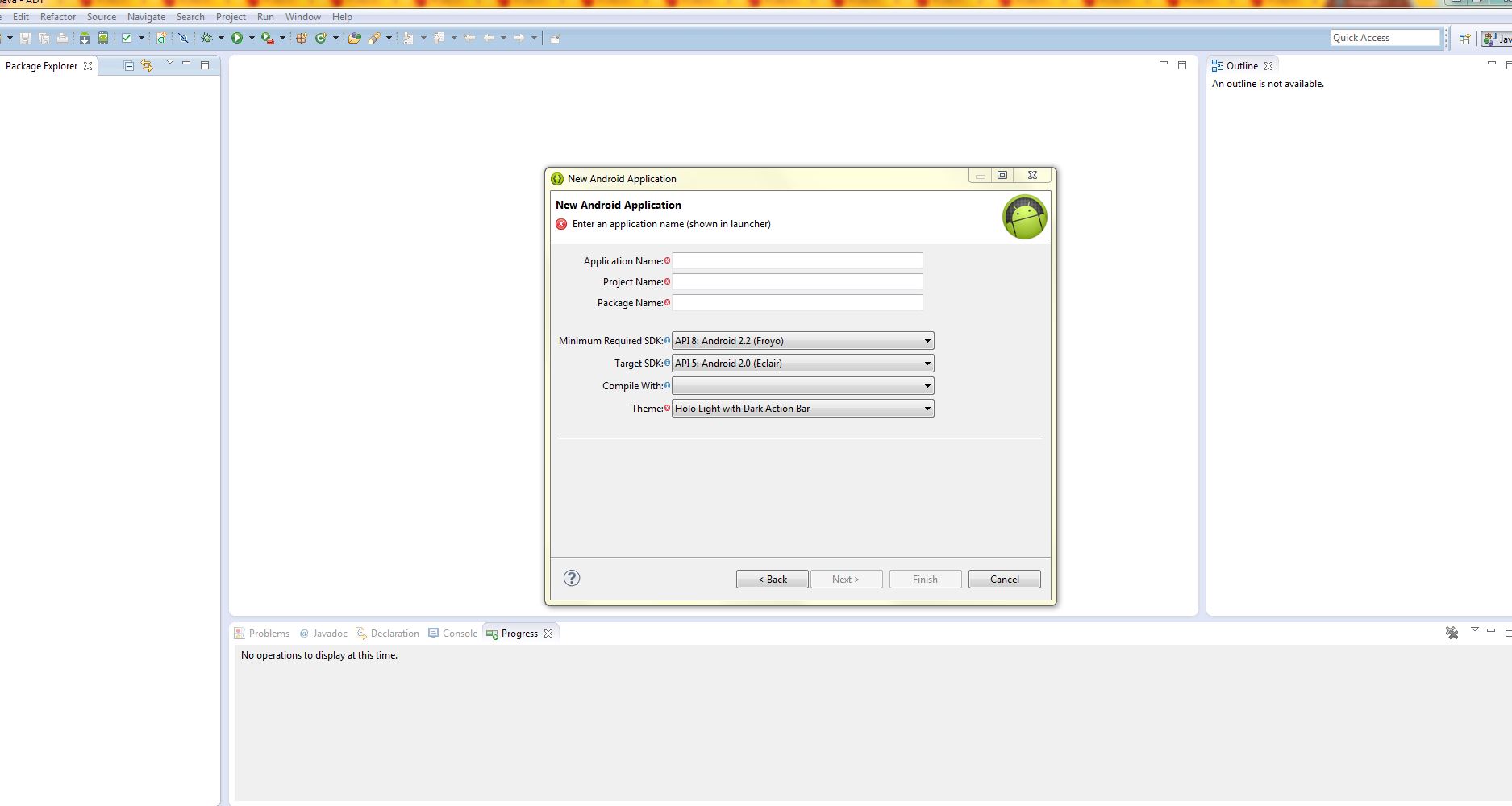The image size is (1512, 806).
Task: Click the Package Name input field
Action: click(x=798, y=302)
